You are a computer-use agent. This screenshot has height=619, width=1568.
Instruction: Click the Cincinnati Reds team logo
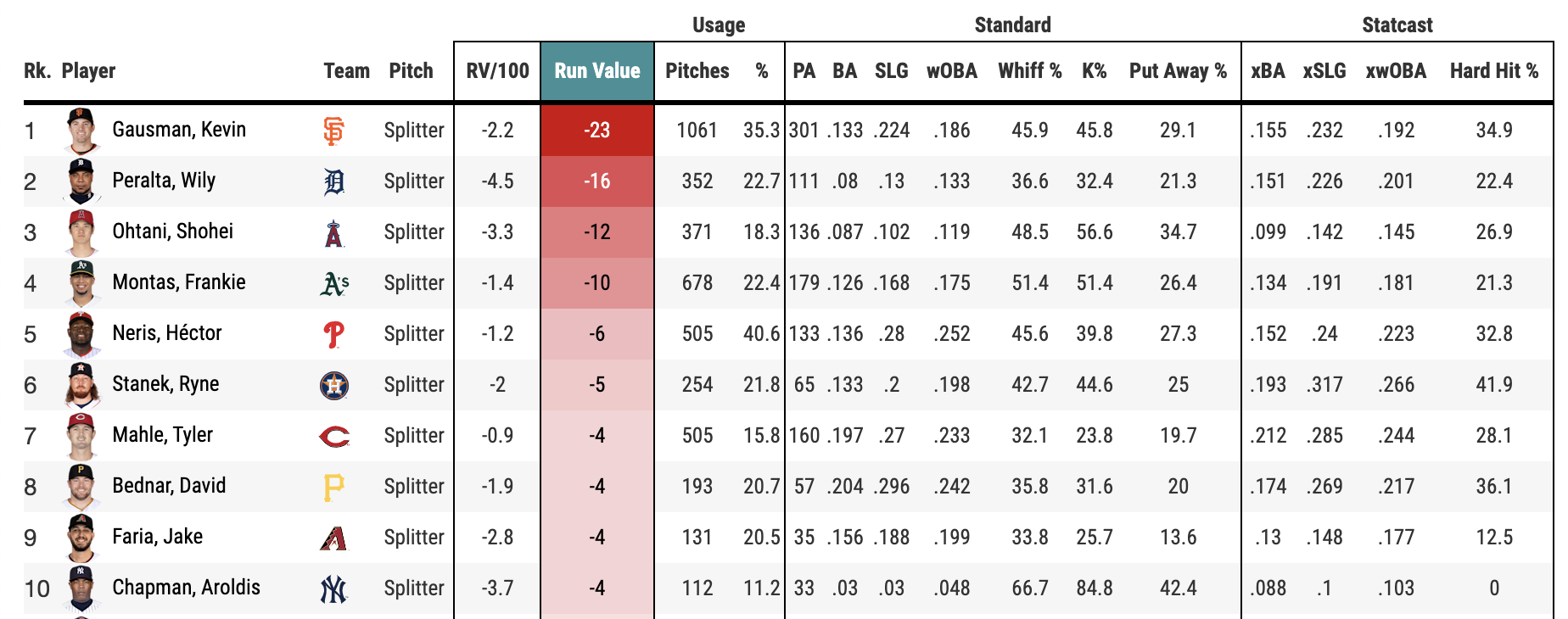[334, 436]
